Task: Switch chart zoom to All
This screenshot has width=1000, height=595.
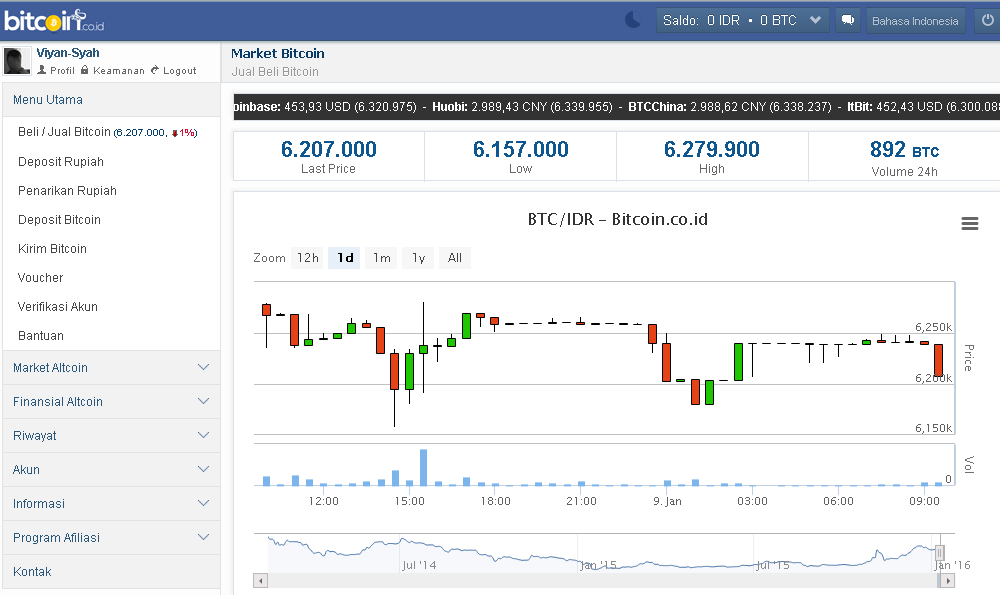Action: [454, 257]
